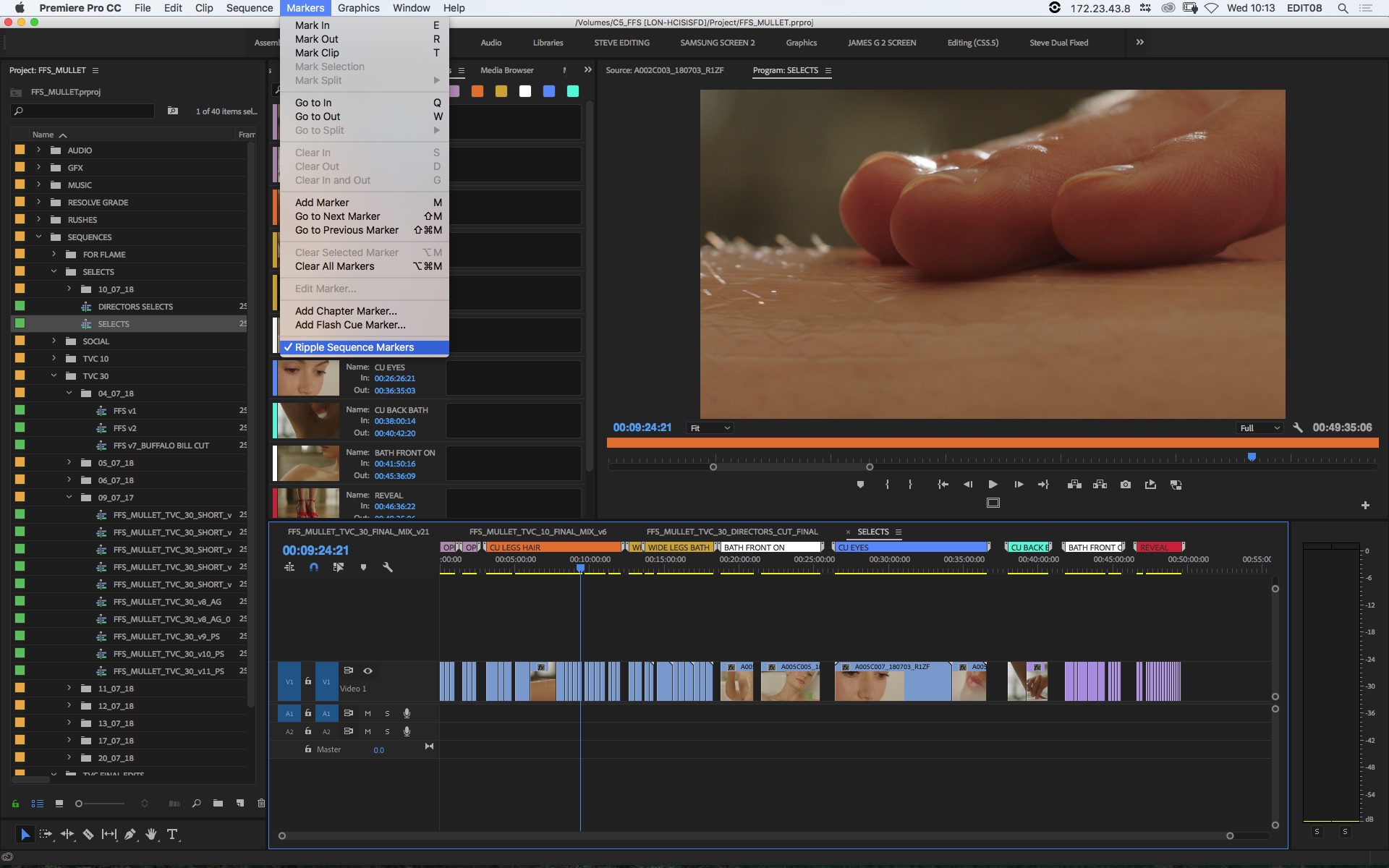Expand the MUSIC bin

coord(38,184)
